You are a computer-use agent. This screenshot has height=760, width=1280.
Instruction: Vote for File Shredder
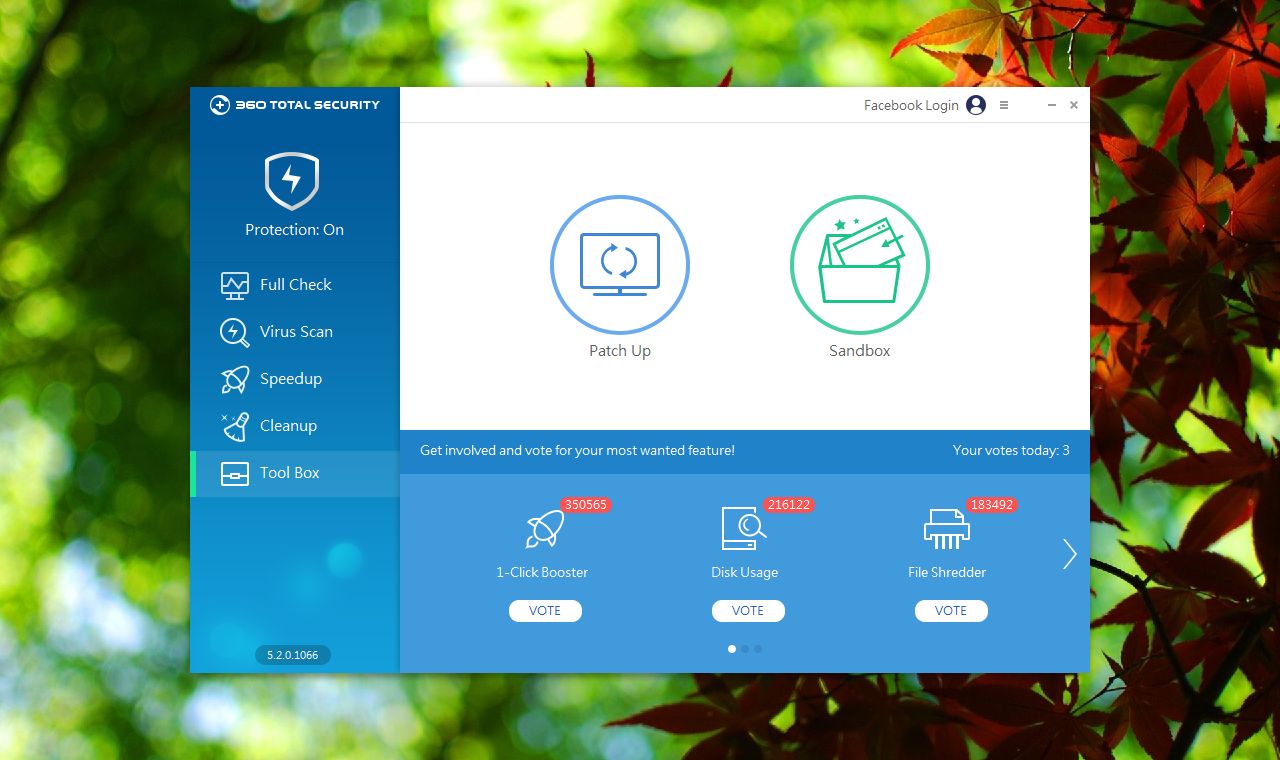point(951,611)
